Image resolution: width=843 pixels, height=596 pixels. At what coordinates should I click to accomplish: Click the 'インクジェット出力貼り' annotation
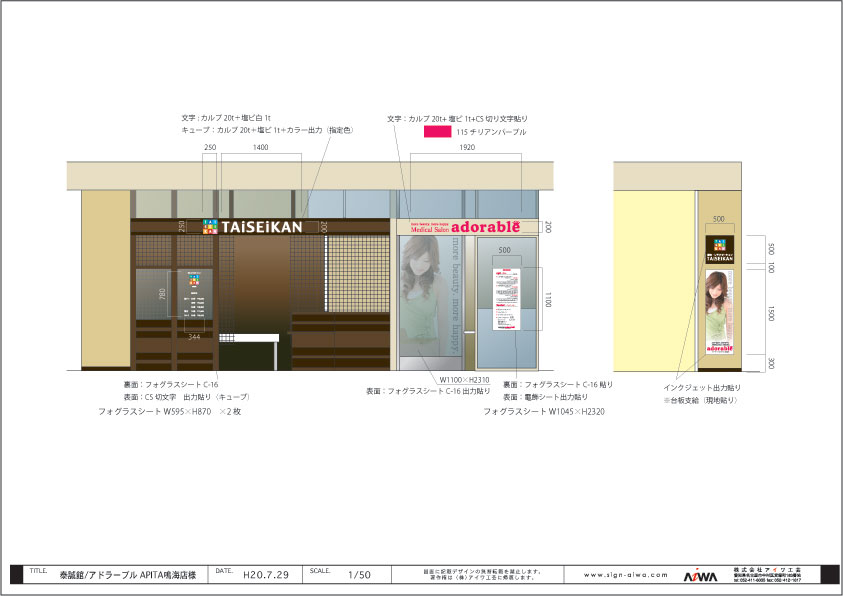(702, 388)
